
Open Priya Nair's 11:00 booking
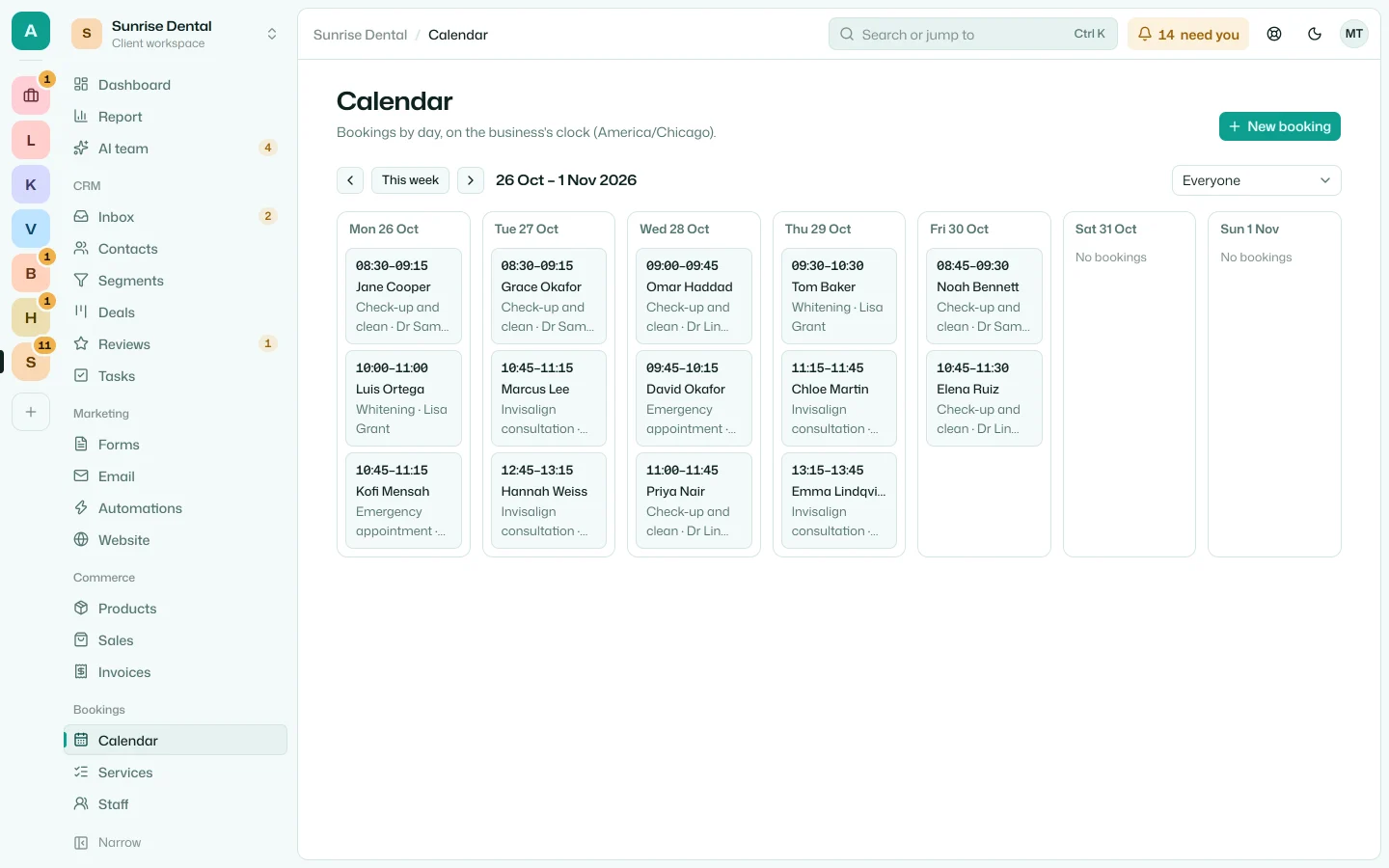(x=694, y=501)
